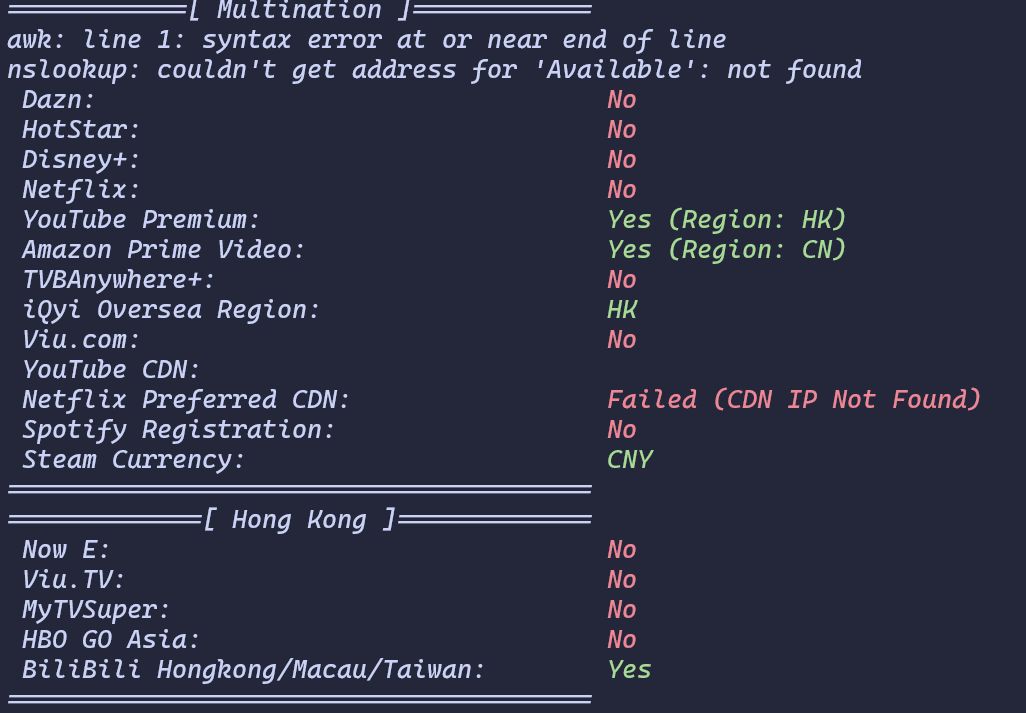Select the Dazn label
Viewport: 1026px width, 713px height.
pos(59,100)
